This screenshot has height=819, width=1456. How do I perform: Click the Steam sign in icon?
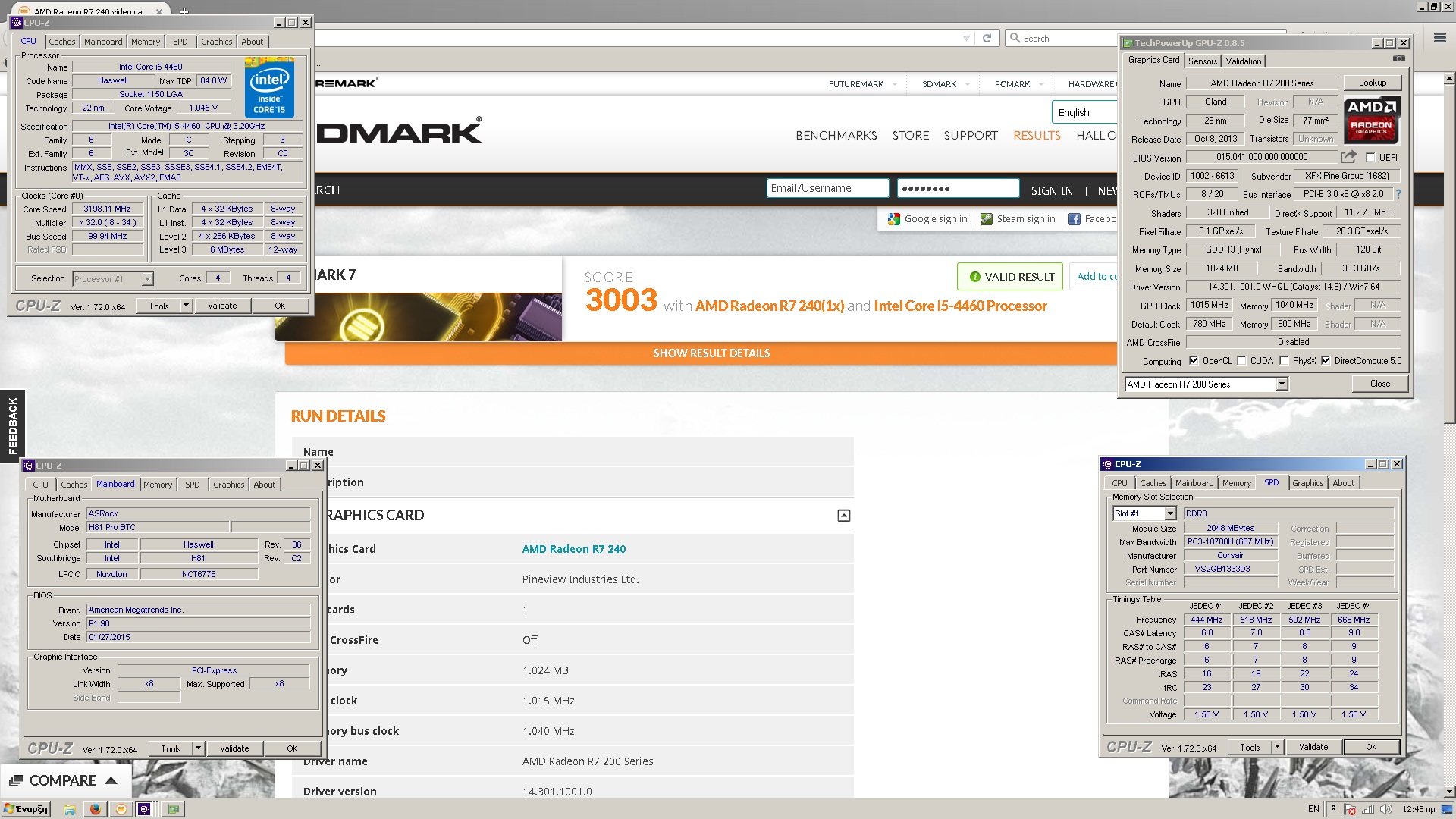click(x=987, y=219)
